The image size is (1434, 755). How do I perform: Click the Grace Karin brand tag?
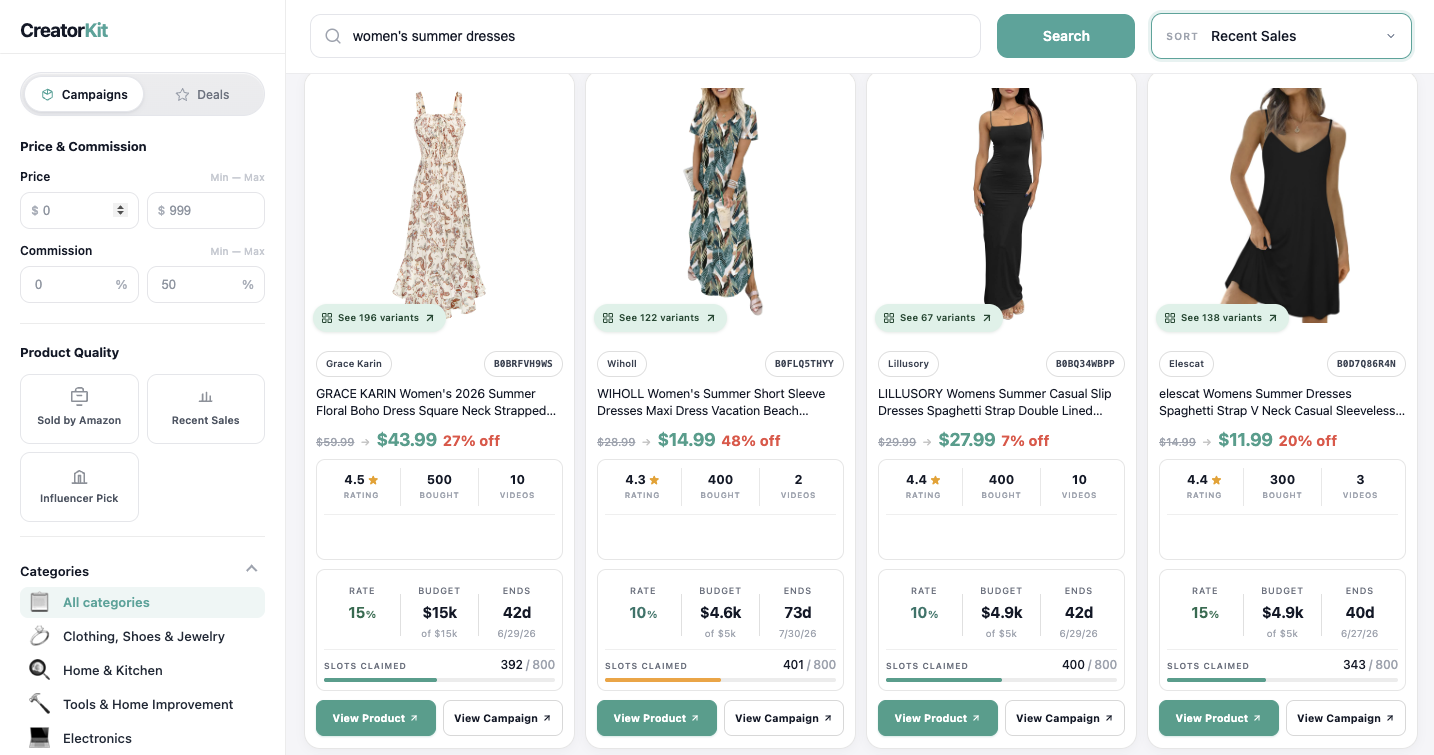click(x=354, y=363)
